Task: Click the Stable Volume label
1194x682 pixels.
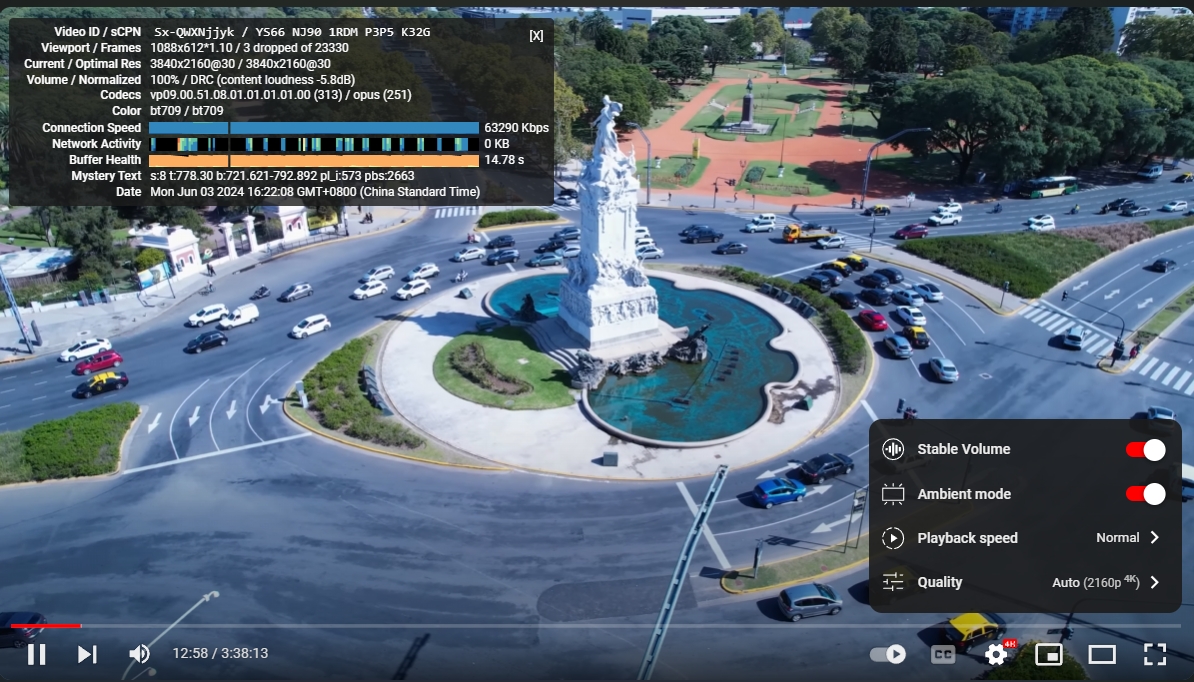Action: pyautogui.click(x=963, y=450)
